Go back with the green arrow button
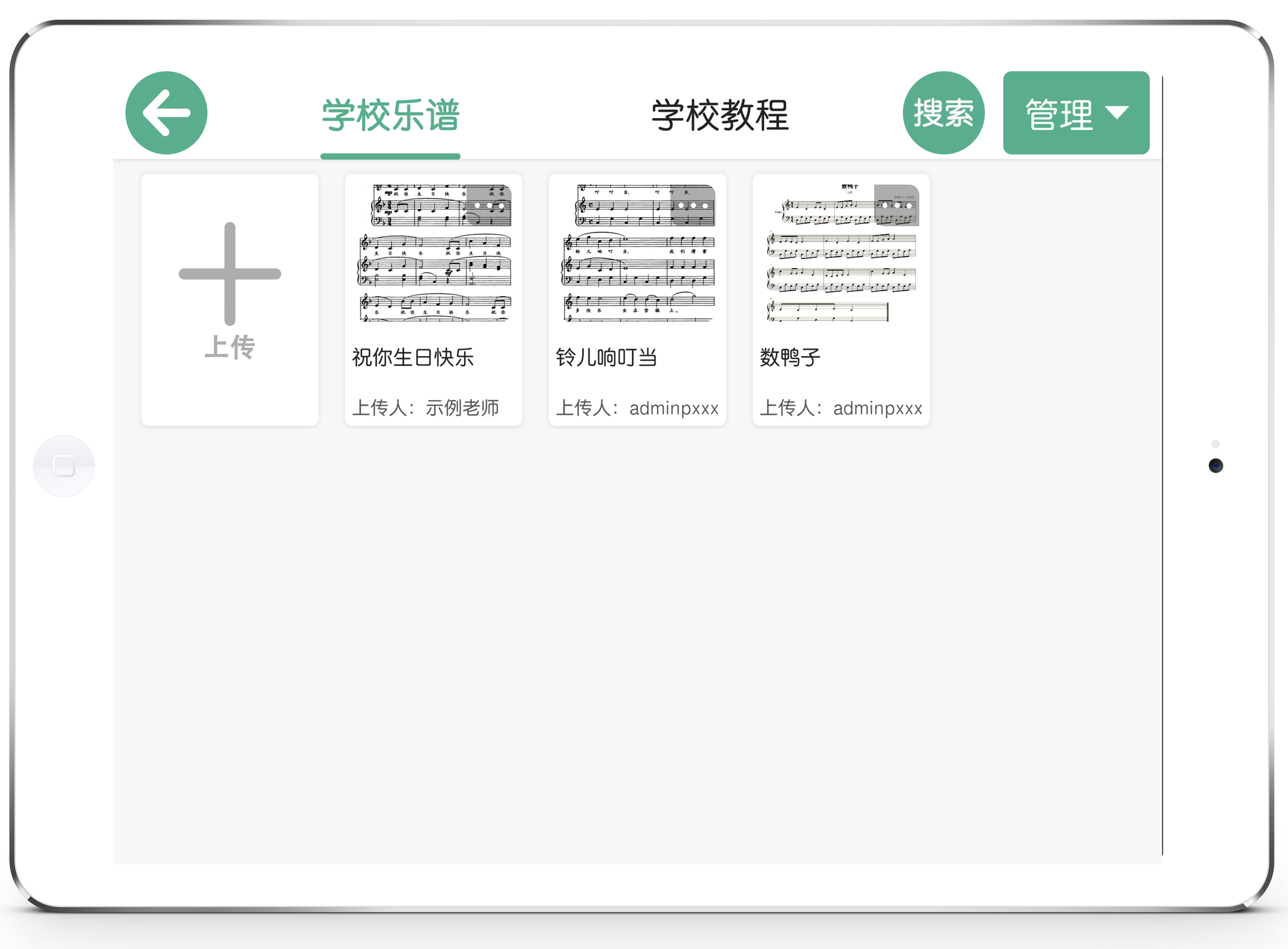This screenshot has width=1288, height=949. 166,112
